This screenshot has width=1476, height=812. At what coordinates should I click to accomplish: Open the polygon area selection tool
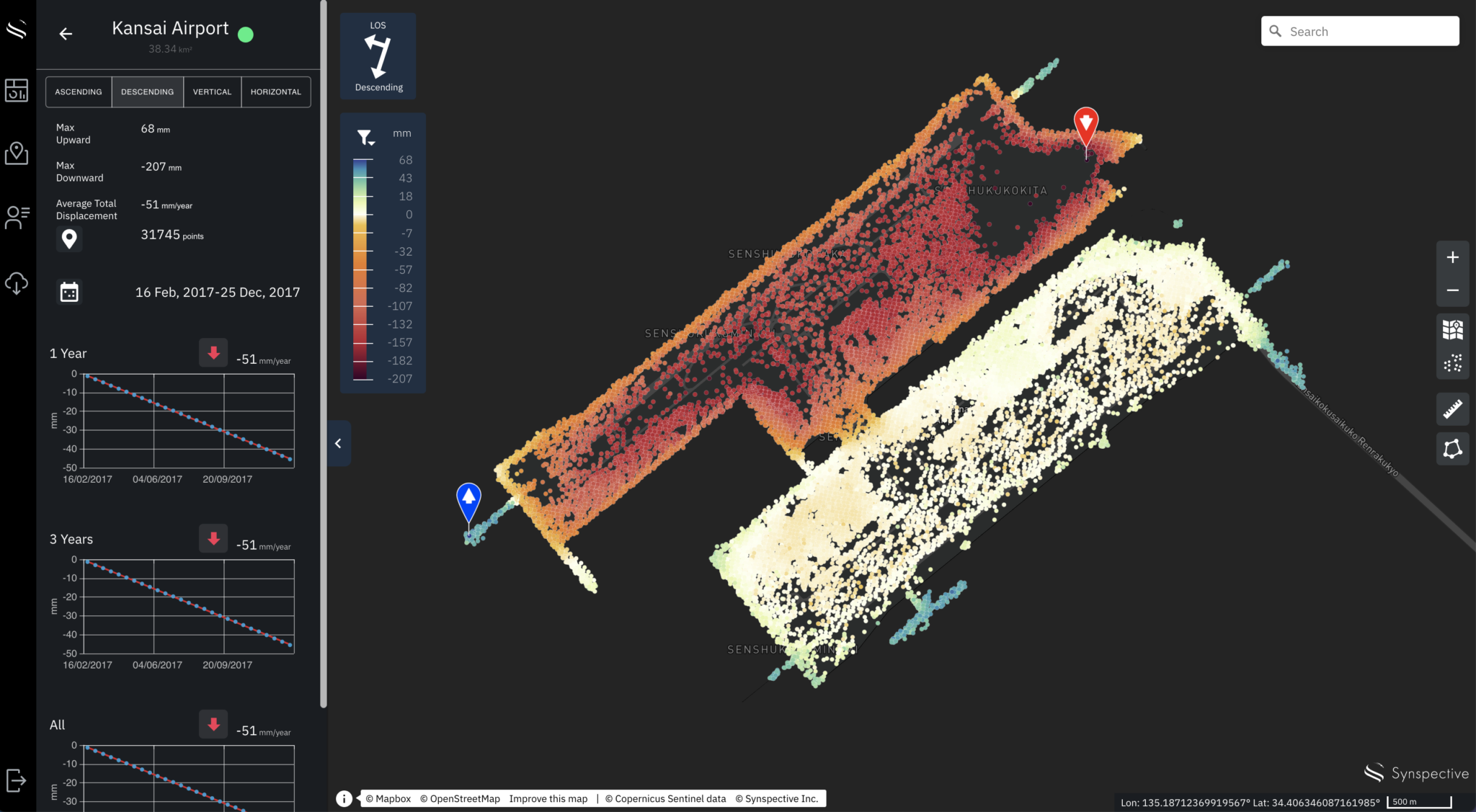[x=1452, y=448]
